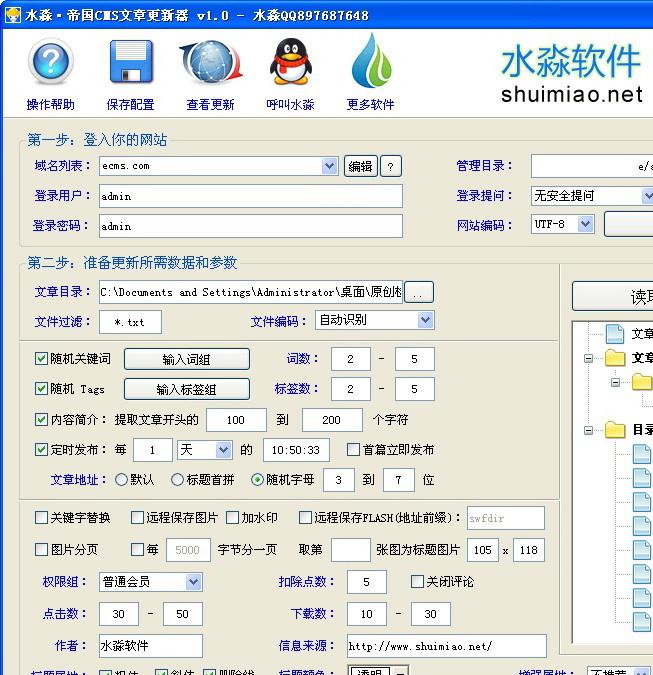Toggle 随机 Tags checkbox
This screenshot has width=653, height=675.
[x=41, y=389]
